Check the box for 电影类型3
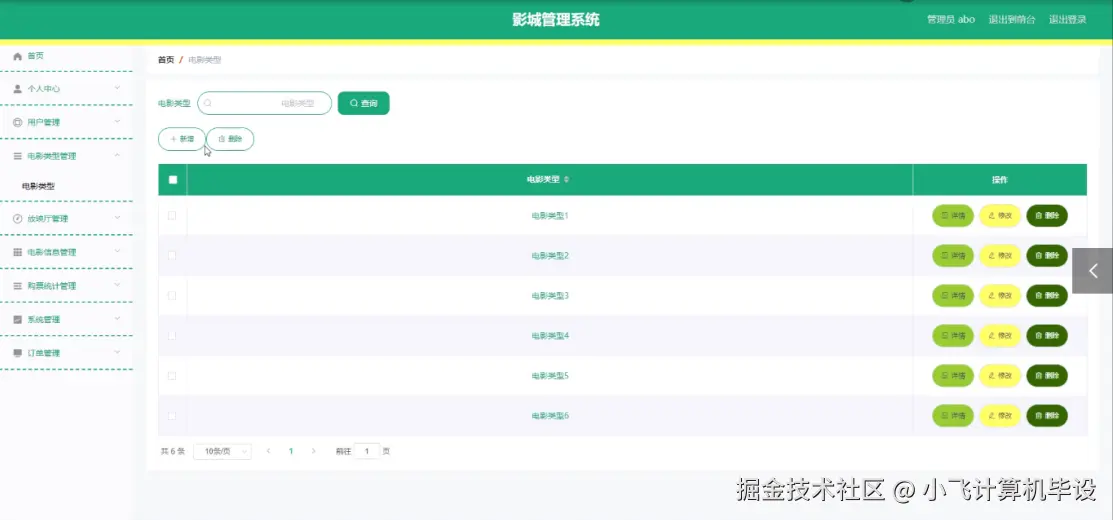 pyautogui.click(x=172, y=296)
